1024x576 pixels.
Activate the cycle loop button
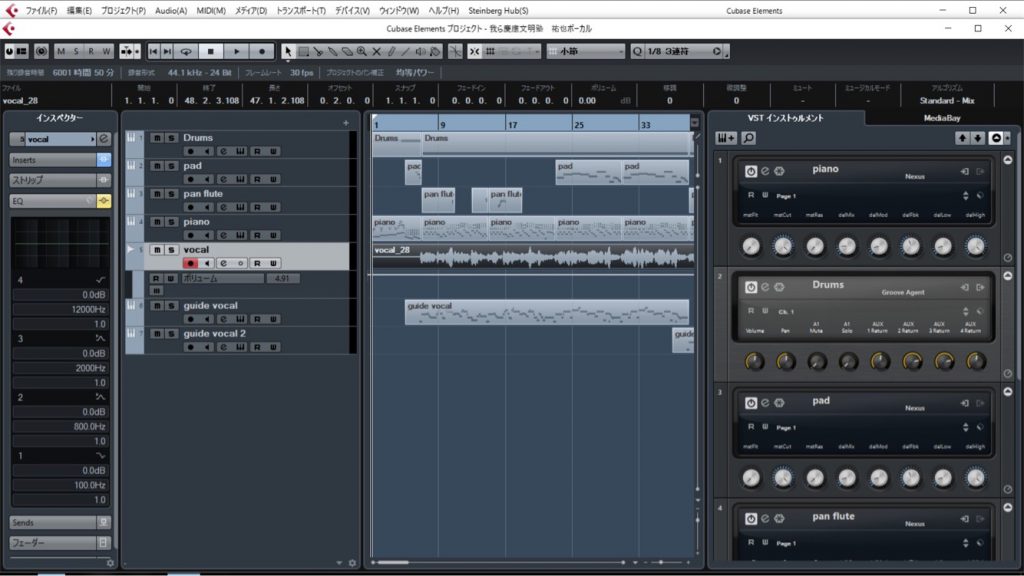[x=186, y=51]
